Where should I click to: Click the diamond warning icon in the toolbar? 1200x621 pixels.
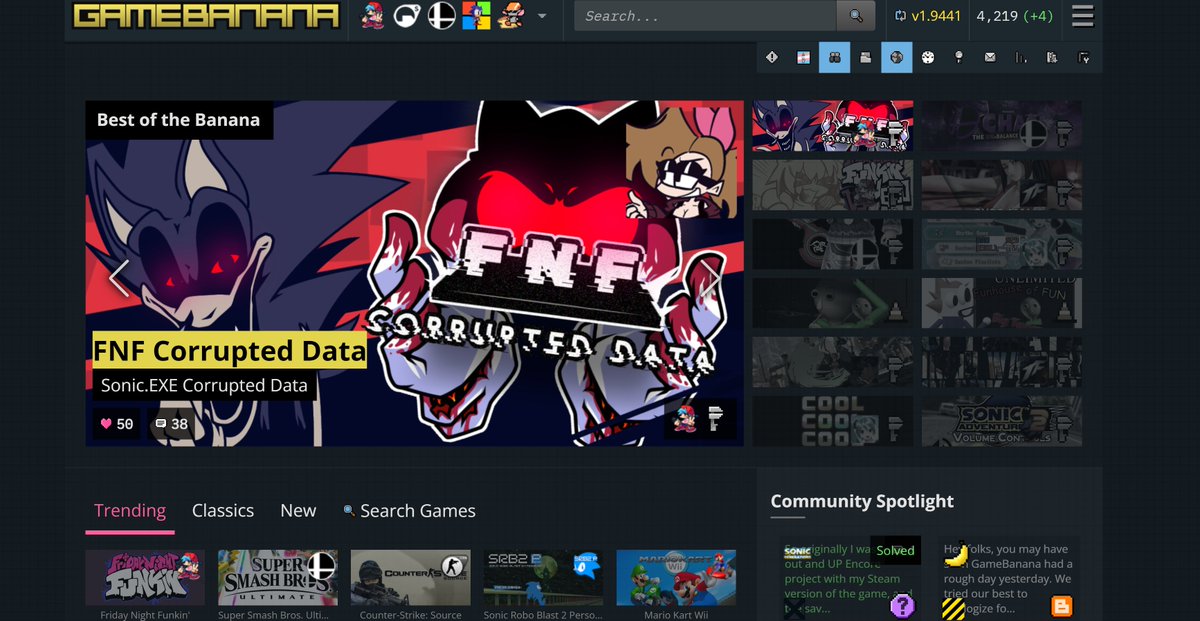(772, 58)
